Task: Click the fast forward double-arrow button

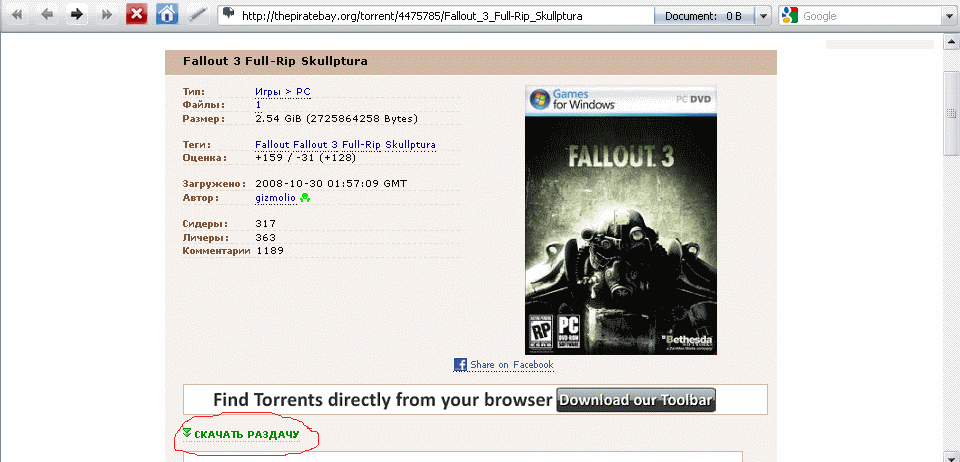Action: tap(107, 15)
